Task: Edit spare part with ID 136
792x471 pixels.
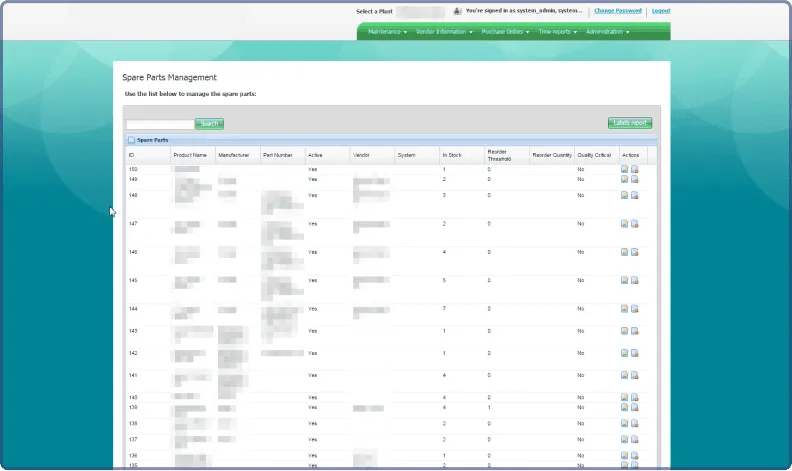Action: (x=624, y=456)
